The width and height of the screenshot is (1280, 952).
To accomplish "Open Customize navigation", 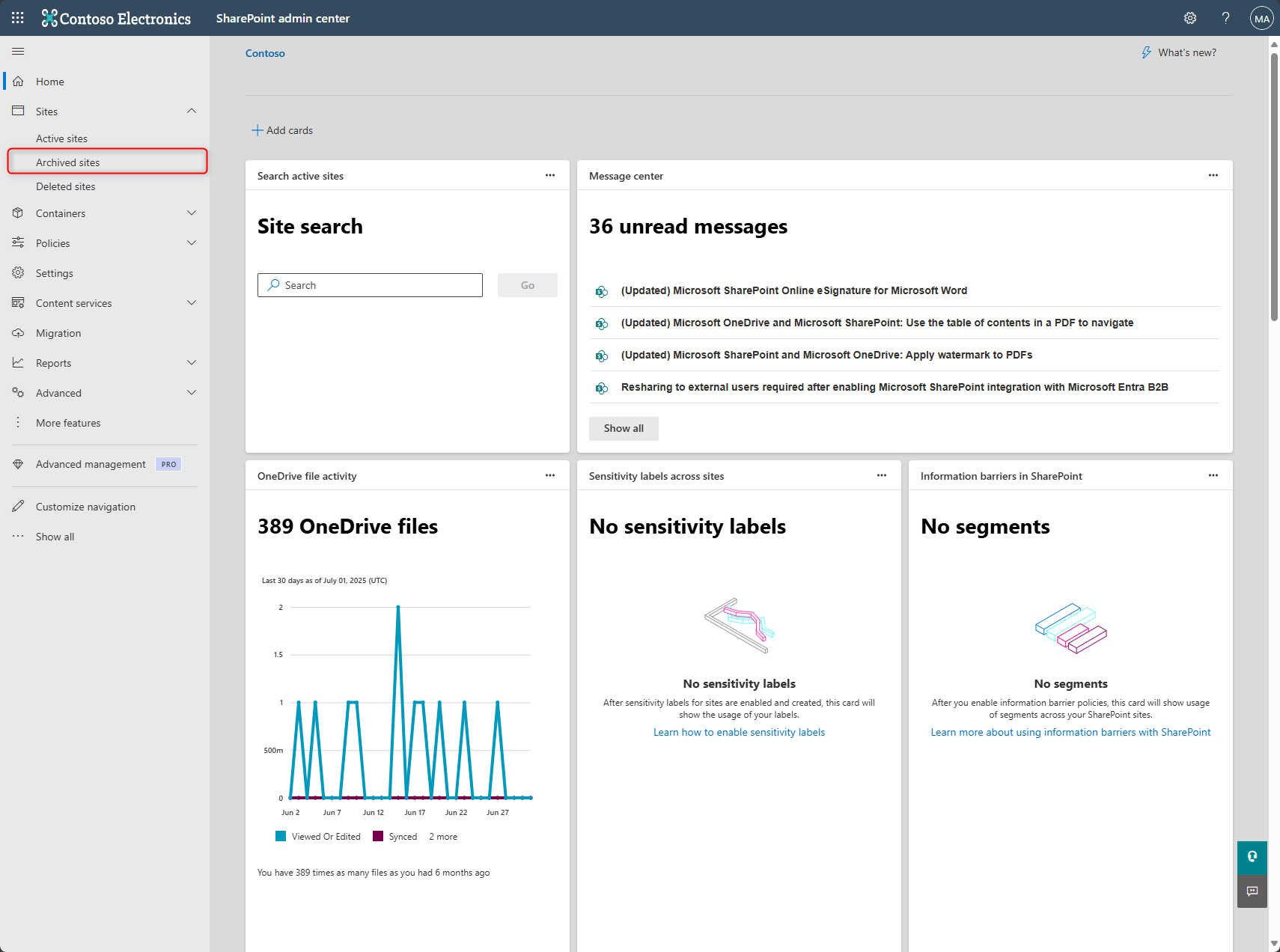I will [84, 506].
